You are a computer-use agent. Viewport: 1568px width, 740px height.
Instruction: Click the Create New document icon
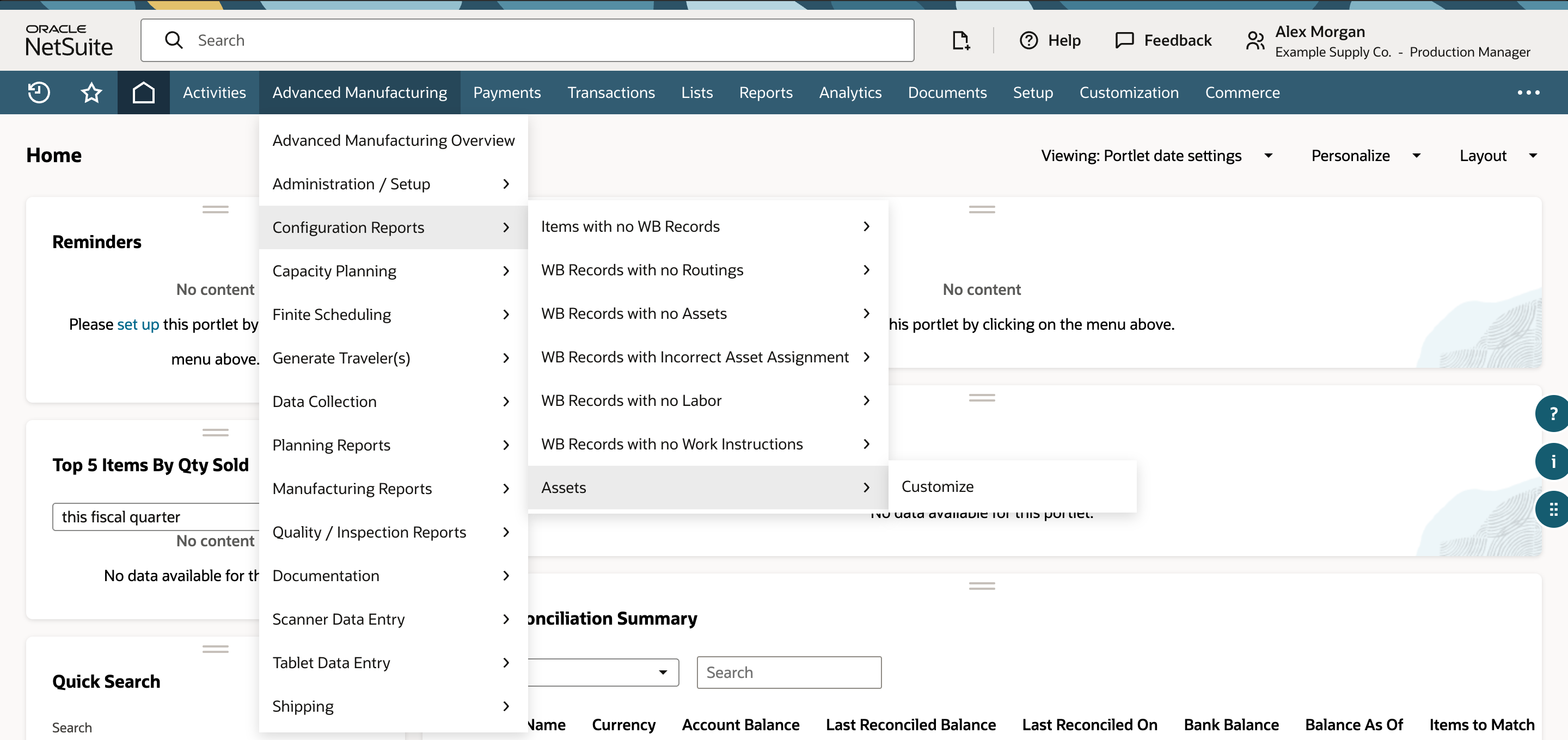[x=960, y=40]
